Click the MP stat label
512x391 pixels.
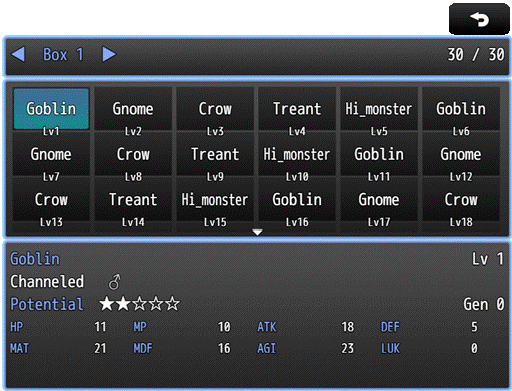140,327
